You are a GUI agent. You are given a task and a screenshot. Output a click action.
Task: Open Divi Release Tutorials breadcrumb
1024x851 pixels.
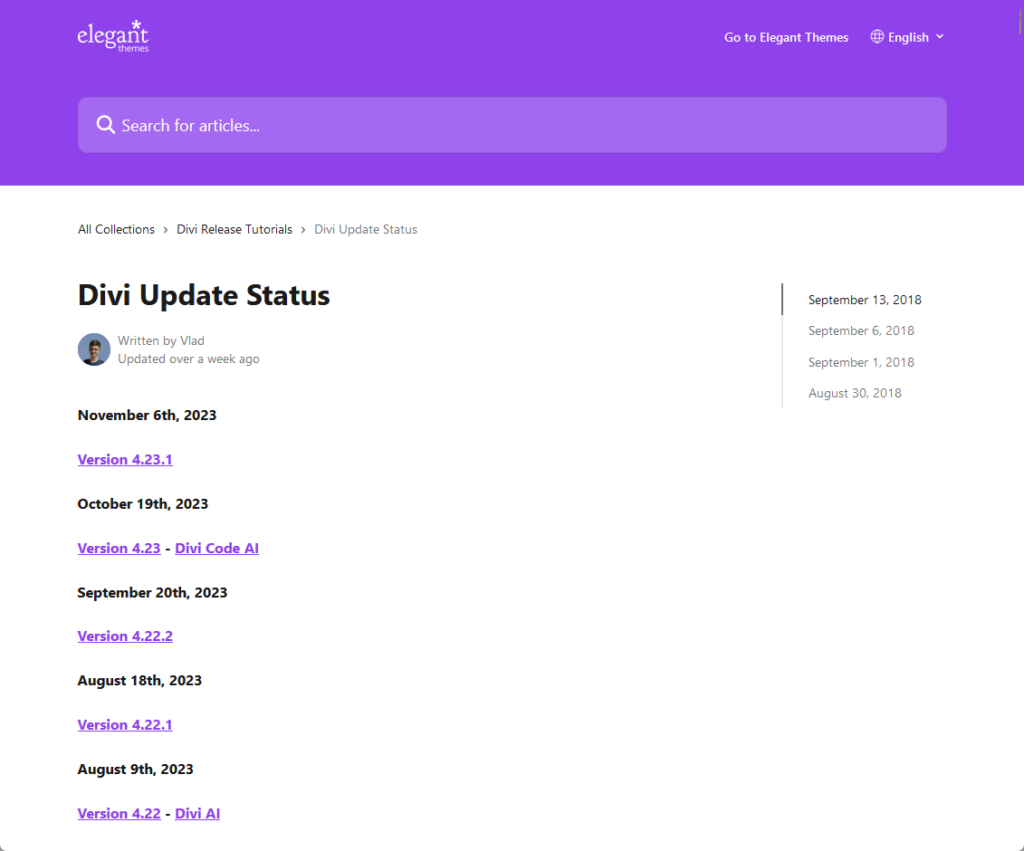234,229
